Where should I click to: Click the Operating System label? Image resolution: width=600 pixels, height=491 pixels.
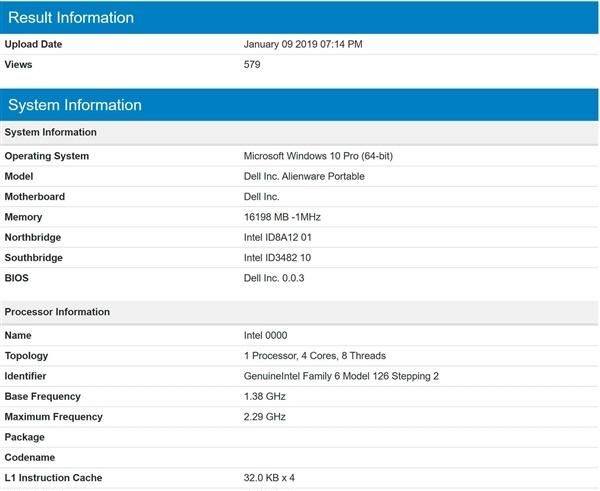click(47, 156)
